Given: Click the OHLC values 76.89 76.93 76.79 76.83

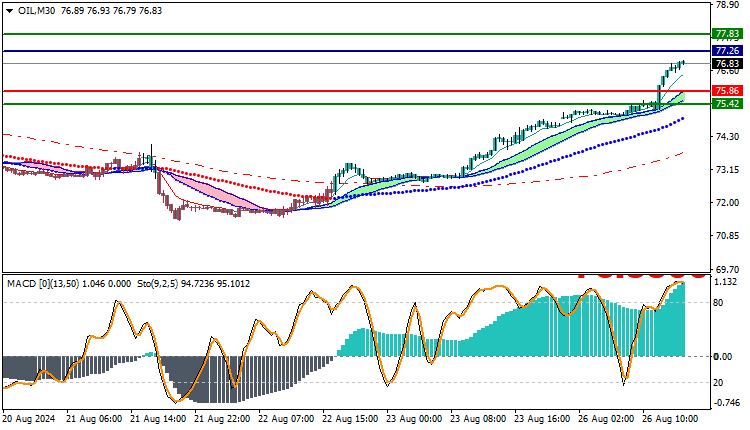Looking at the screenshot, I should click(x=112, y=11).
